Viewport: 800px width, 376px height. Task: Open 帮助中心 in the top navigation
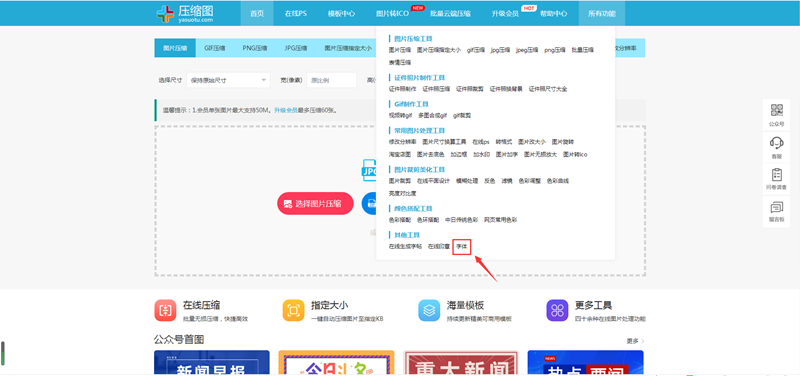coord(554,13)
